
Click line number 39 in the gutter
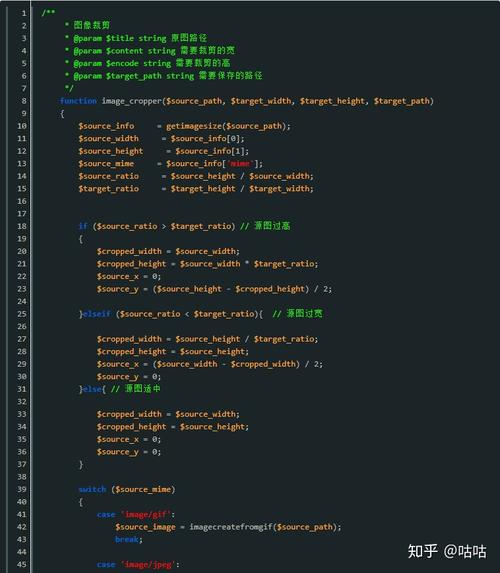[22, 490]
